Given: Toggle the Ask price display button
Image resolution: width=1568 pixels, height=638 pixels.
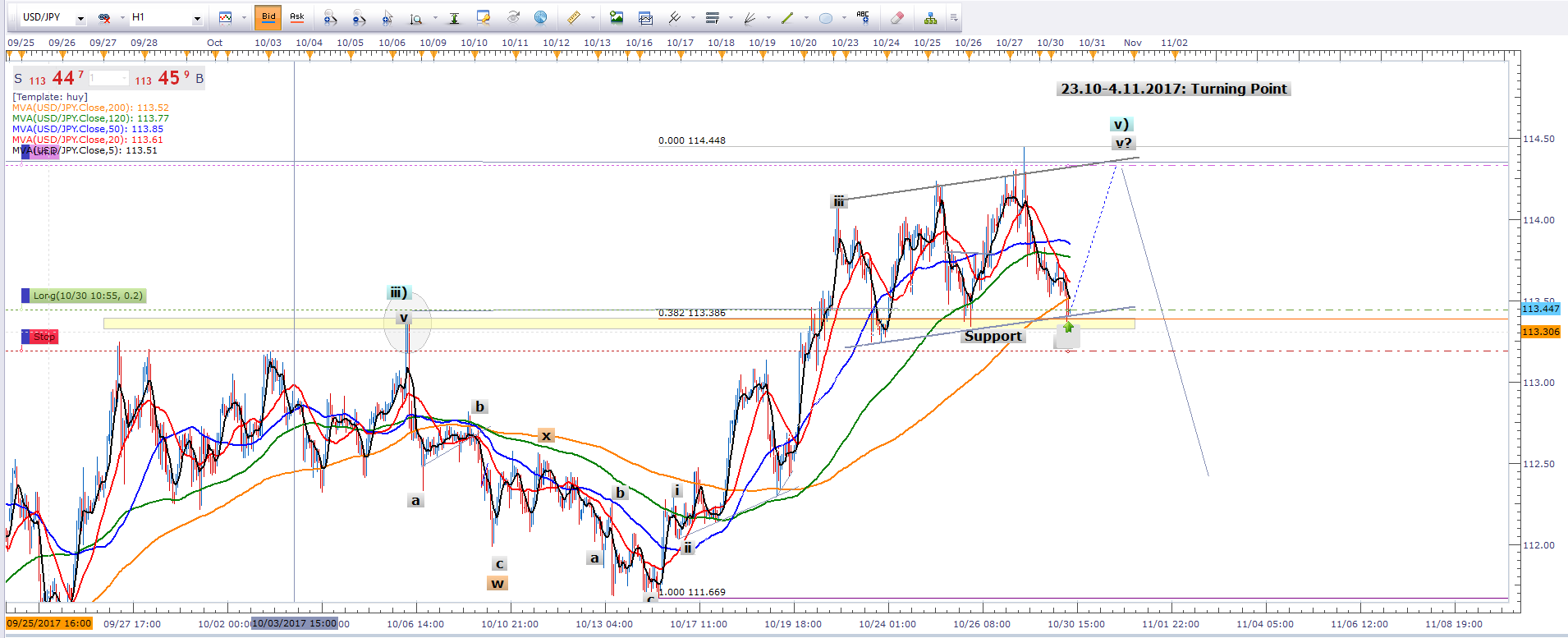Looking at the screenshot, I should [297, 17].
